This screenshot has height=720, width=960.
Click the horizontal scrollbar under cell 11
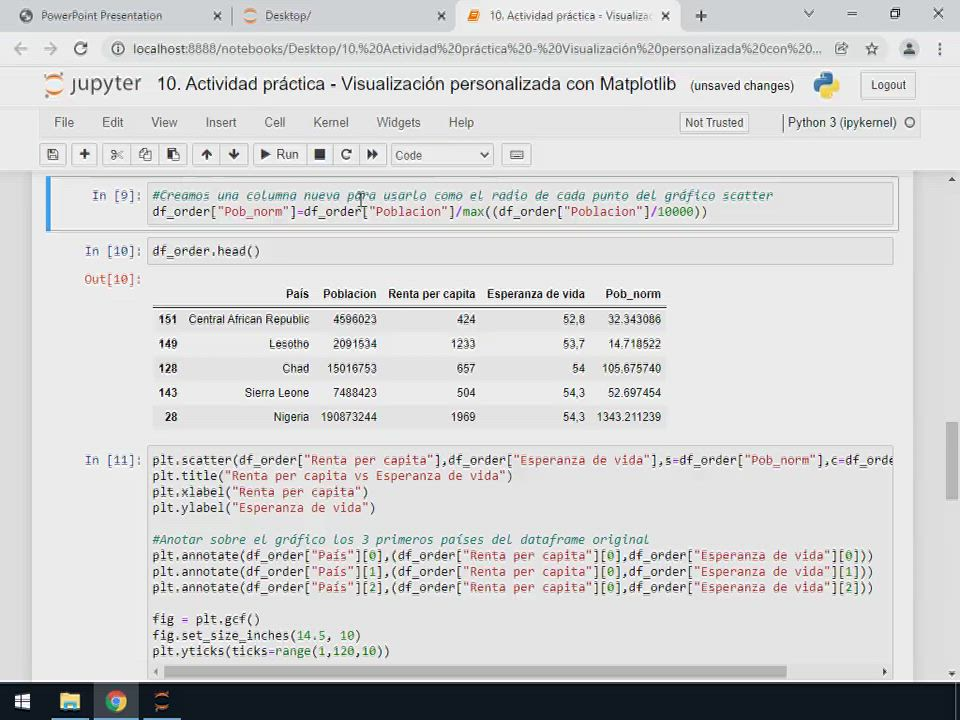[x=470, y=671]
